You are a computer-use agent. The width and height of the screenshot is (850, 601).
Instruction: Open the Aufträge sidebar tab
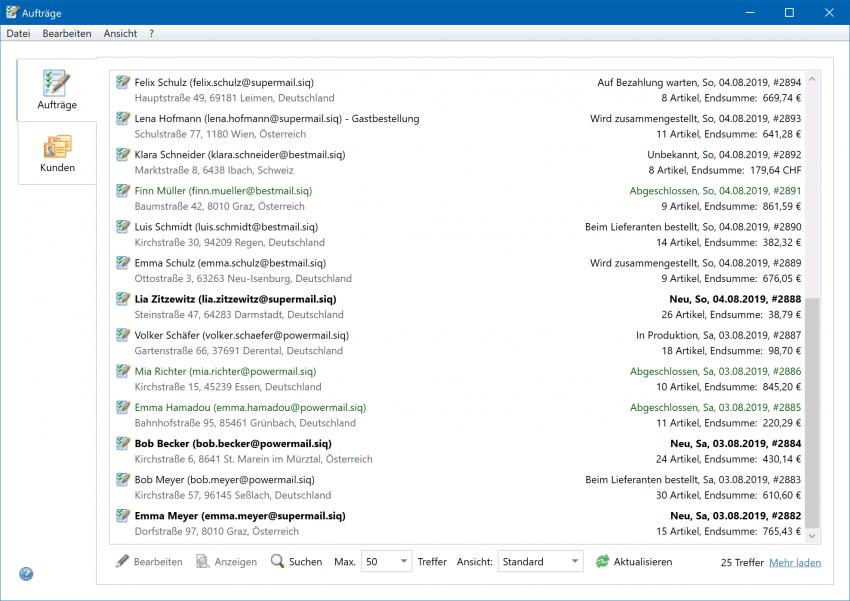(x=56, y=90)
